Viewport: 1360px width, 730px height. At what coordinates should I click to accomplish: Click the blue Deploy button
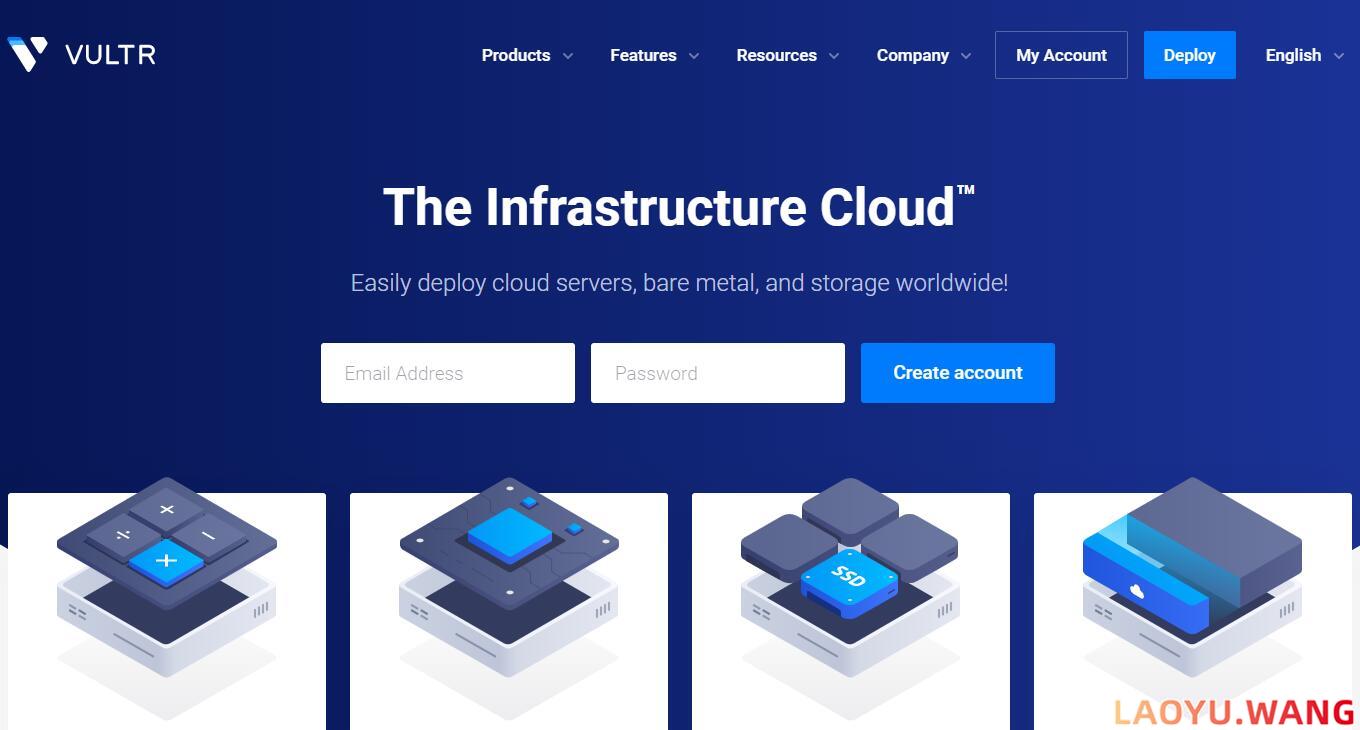(x=1190, y=55)
